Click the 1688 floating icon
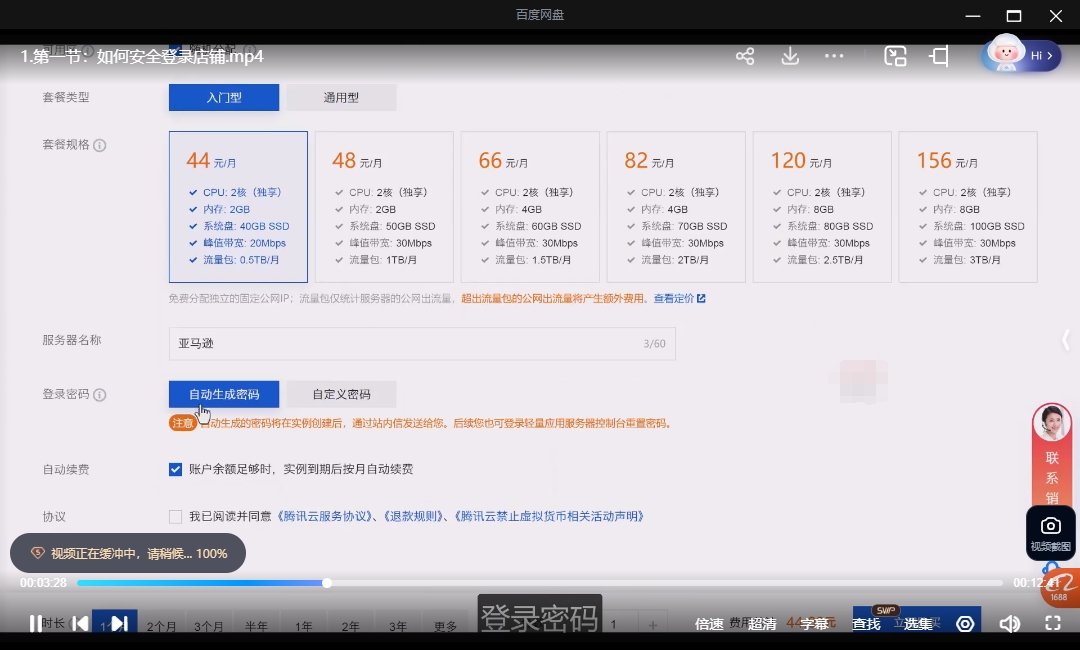Viewport: 1080px width, 650px height. (x=1059, y=589)
